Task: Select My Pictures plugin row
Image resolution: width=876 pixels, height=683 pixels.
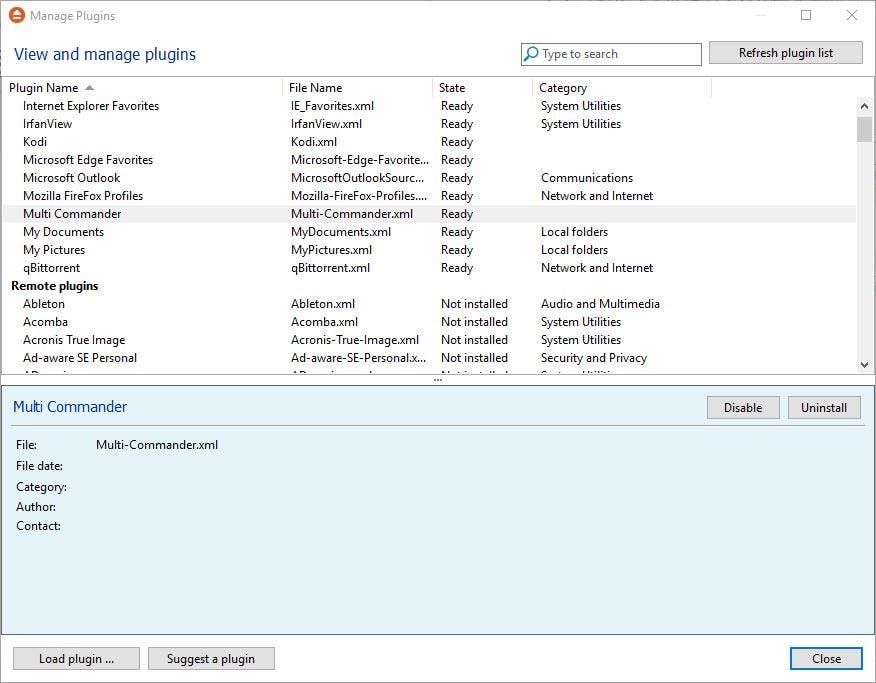Action: (x=429, y=250)
